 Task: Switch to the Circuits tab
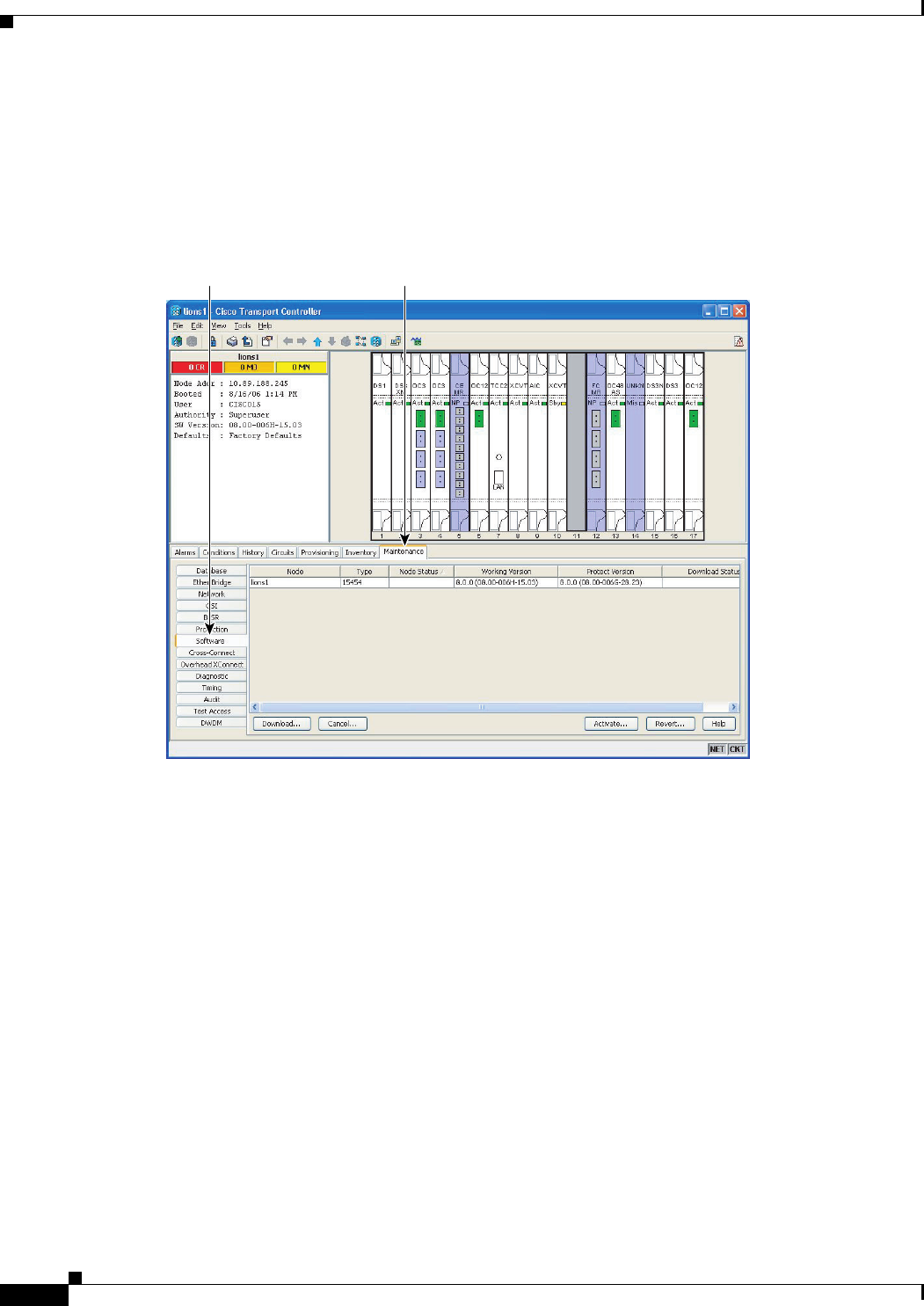[282, 552]
